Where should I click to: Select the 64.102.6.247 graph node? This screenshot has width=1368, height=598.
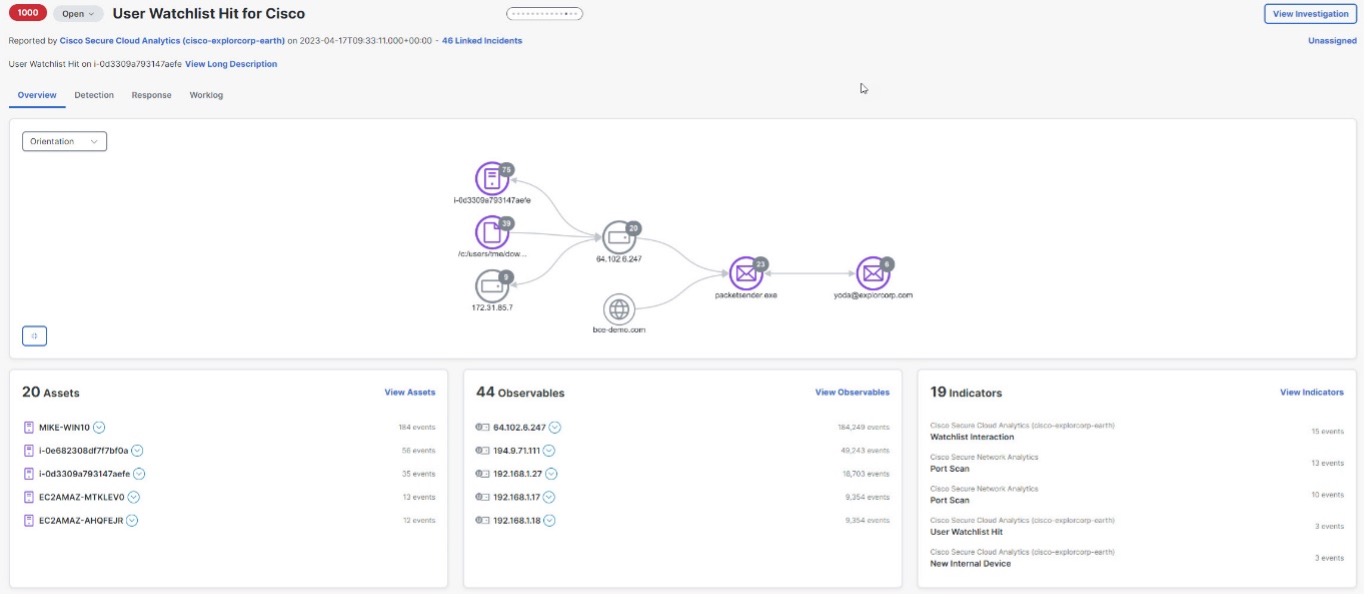(618, 238)
